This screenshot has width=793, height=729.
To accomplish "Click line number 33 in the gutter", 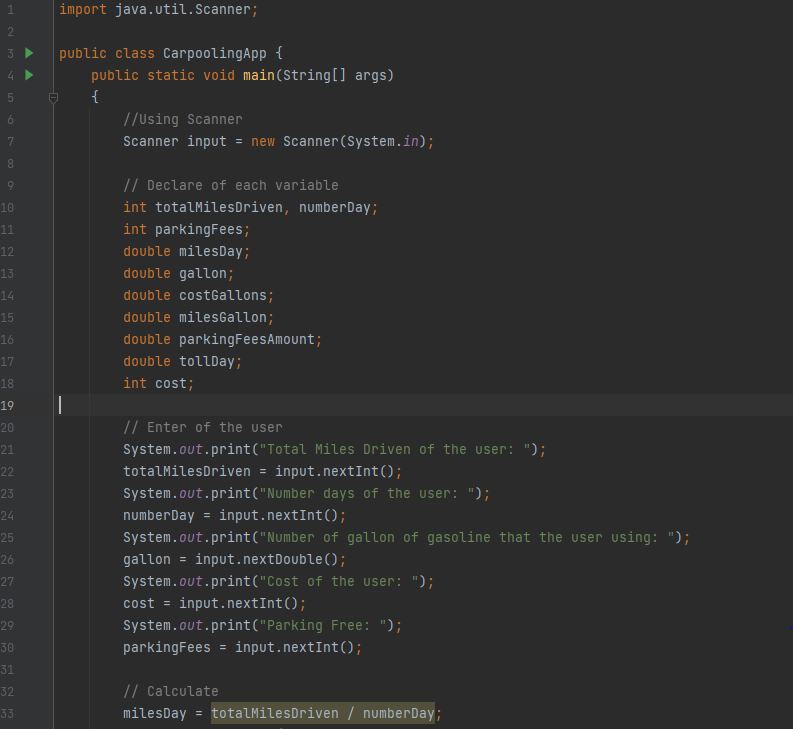I will point(7,714).
